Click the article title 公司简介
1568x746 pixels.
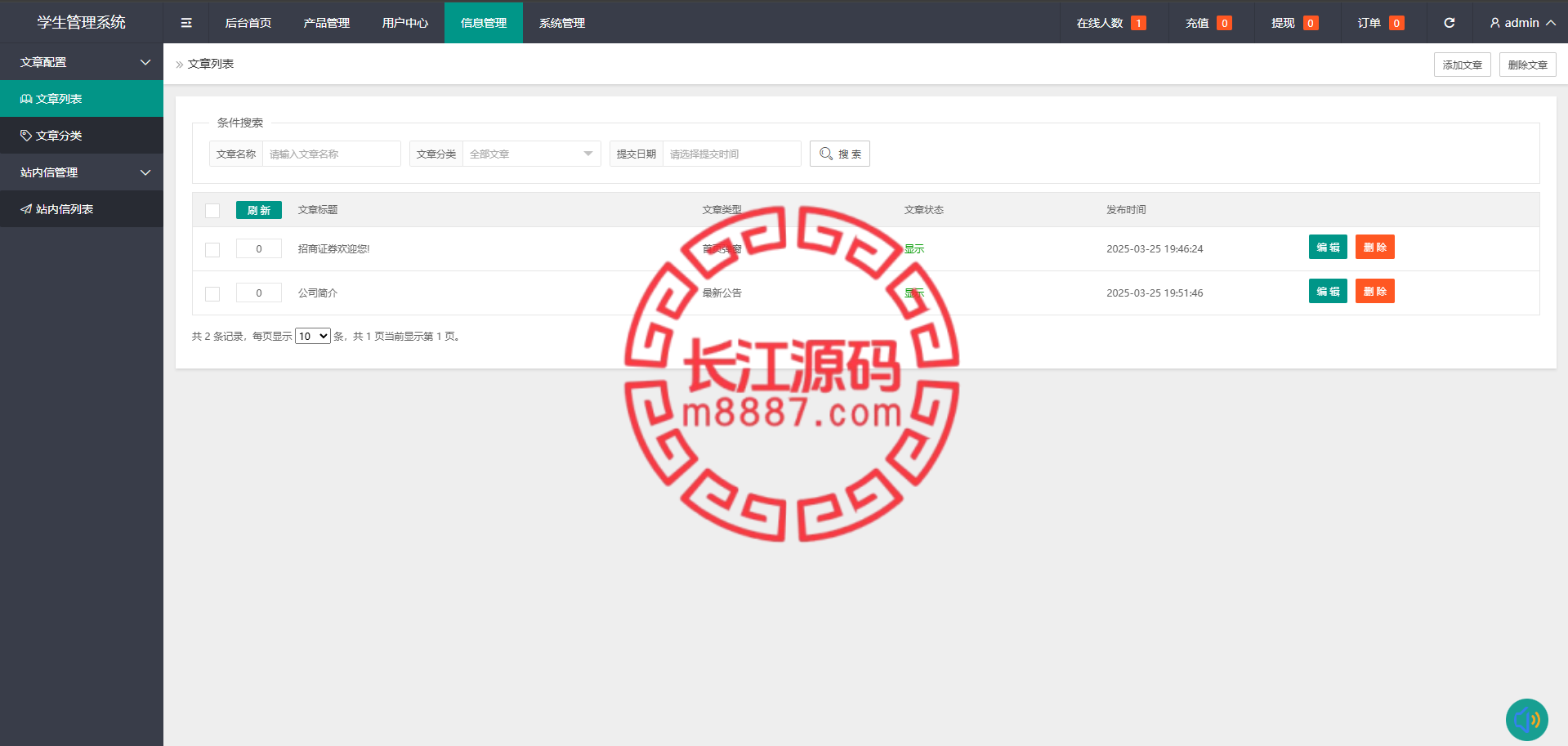(x=318, y=293)
